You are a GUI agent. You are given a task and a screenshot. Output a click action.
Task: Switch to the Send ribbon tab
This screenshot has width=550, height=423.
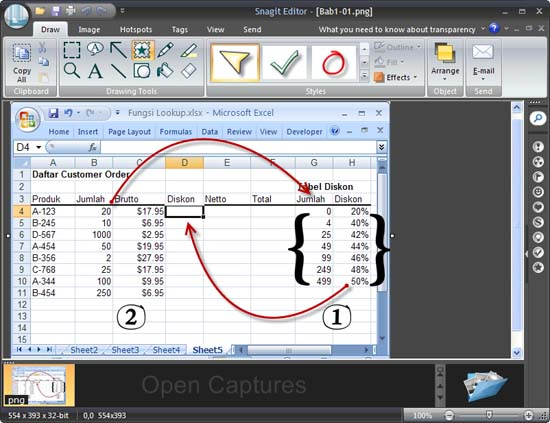252,29
